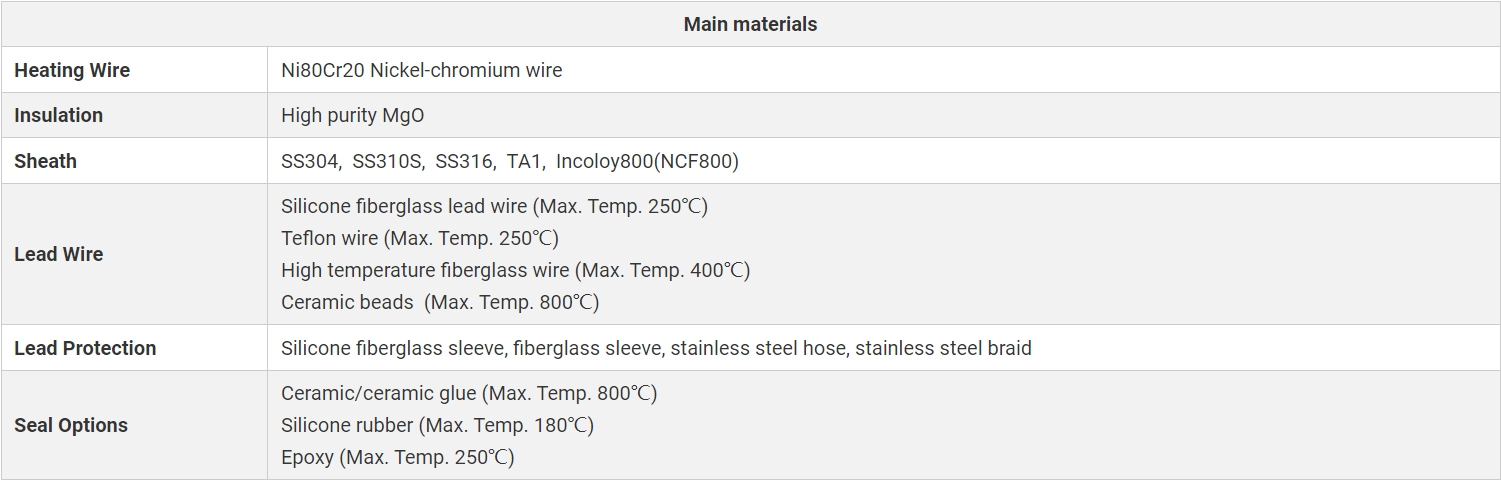Select the Sheath row label

45,161
